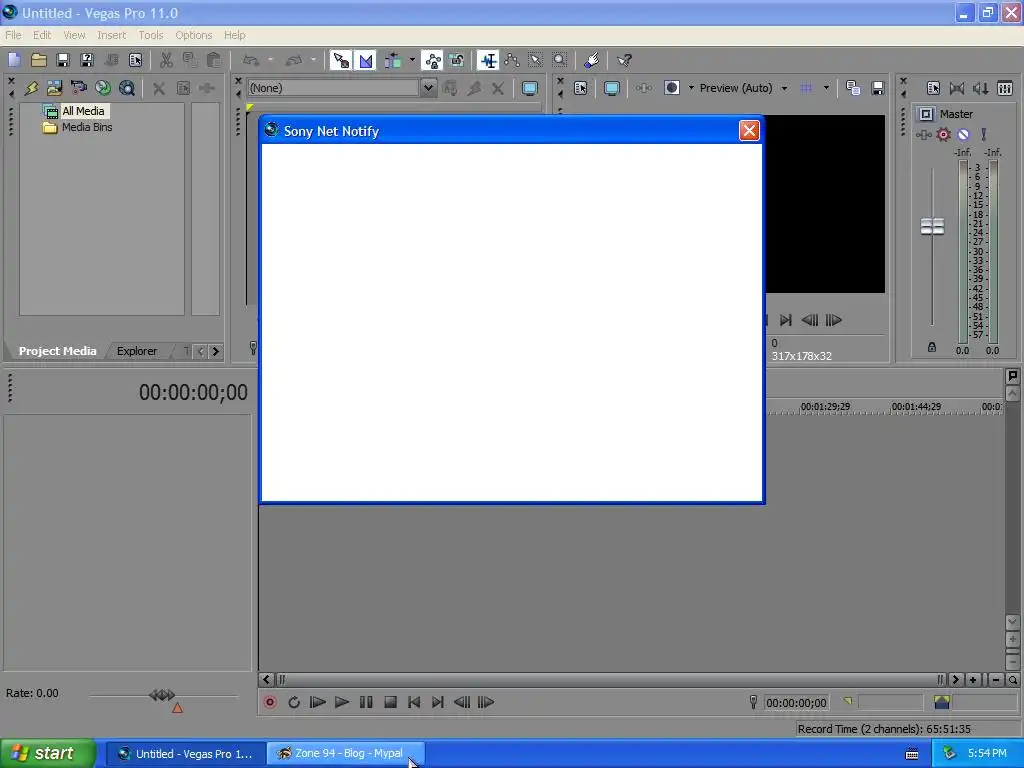Open the View menu
1024x768 pixels.
point(74,35)
